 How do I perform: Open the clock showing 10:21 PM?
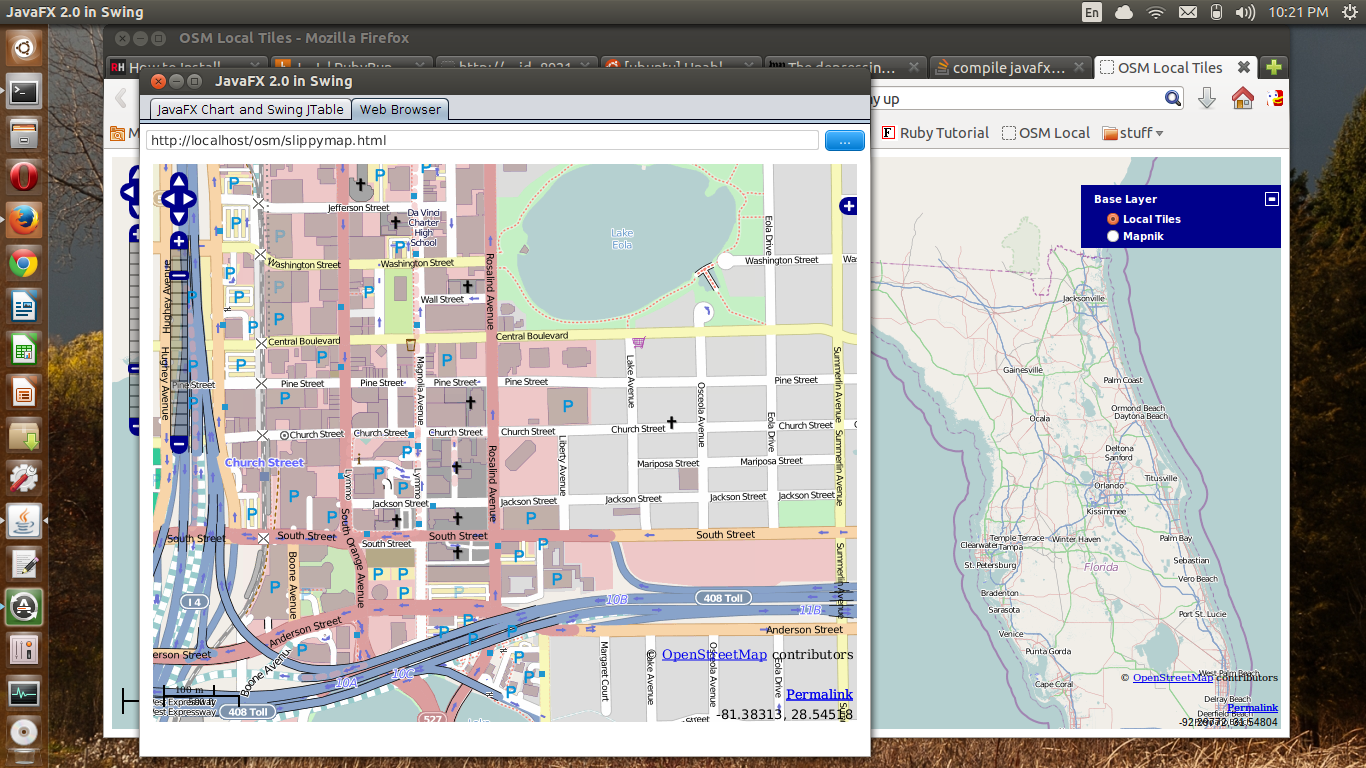click(1298, 12)
